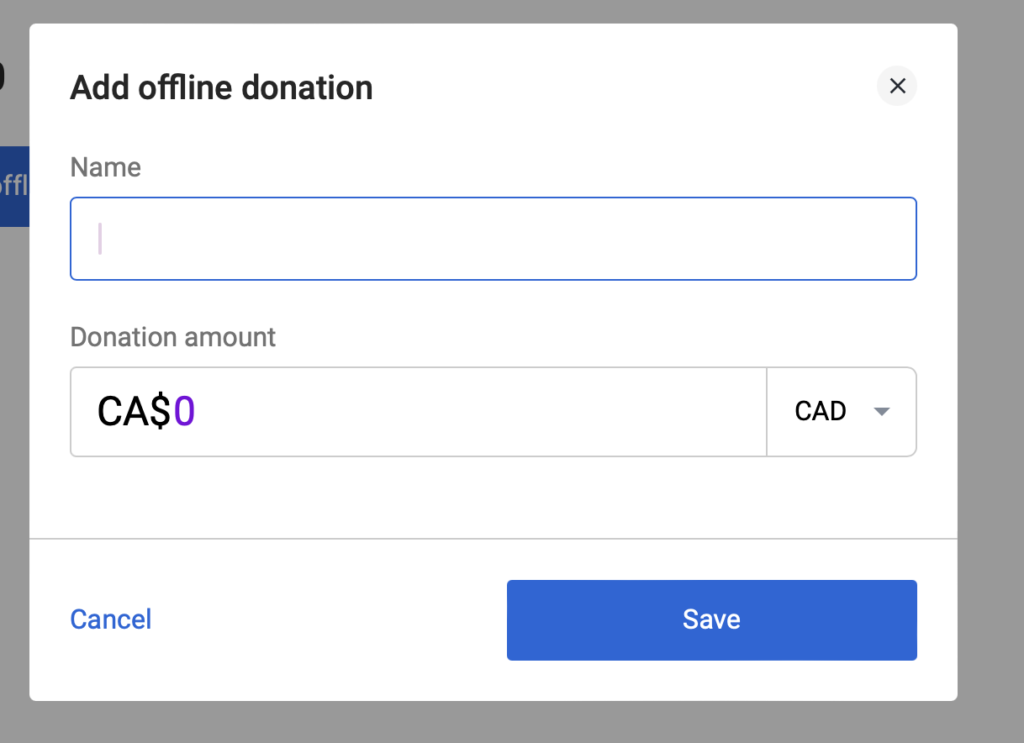This screenshot has height=743, width=1024.
Task: Click the partial "0" text behind dialog
Action: [3, 76]
